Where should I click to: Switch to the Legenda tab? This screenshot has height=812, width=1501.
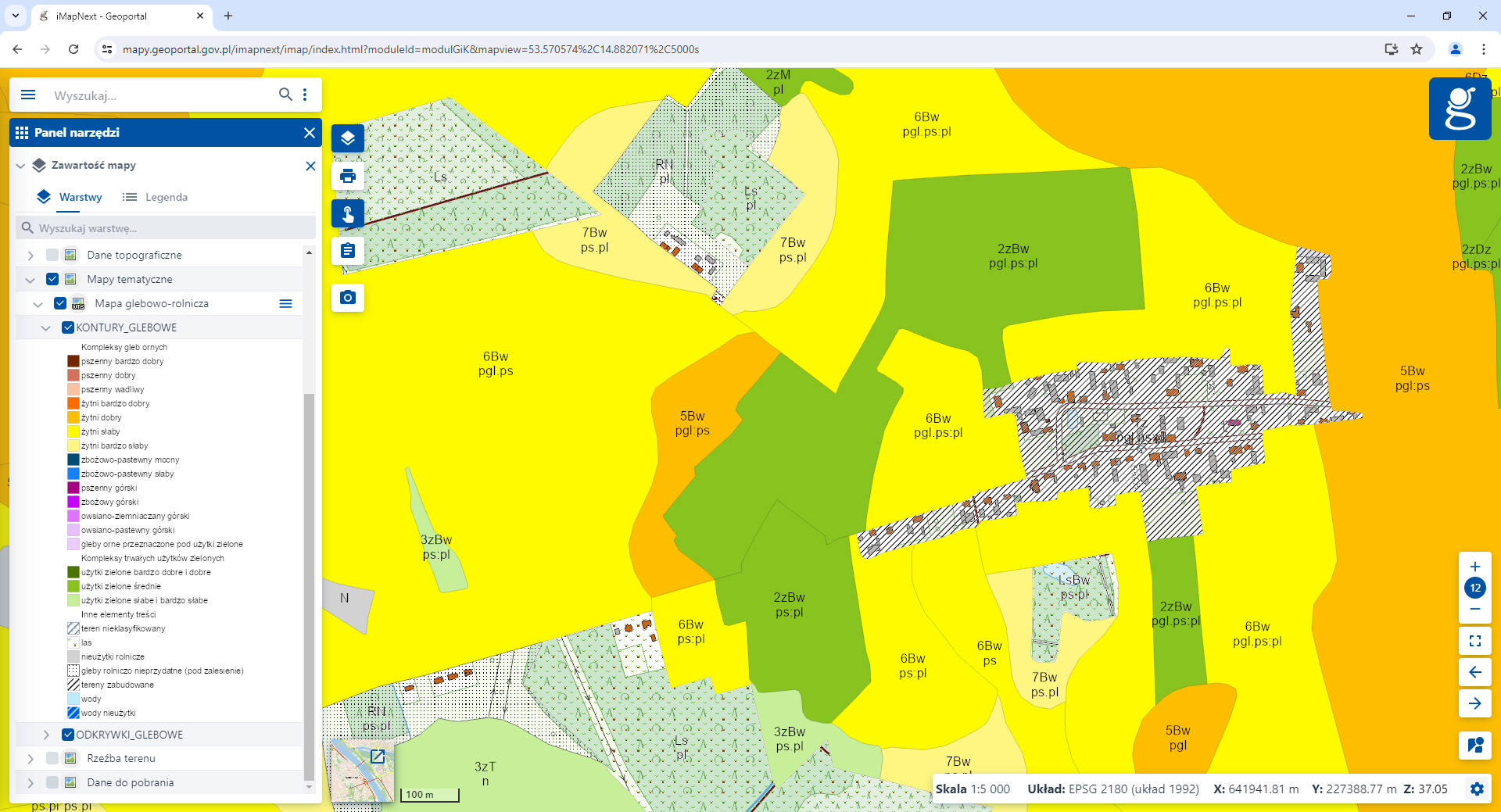tap(156, 197)
